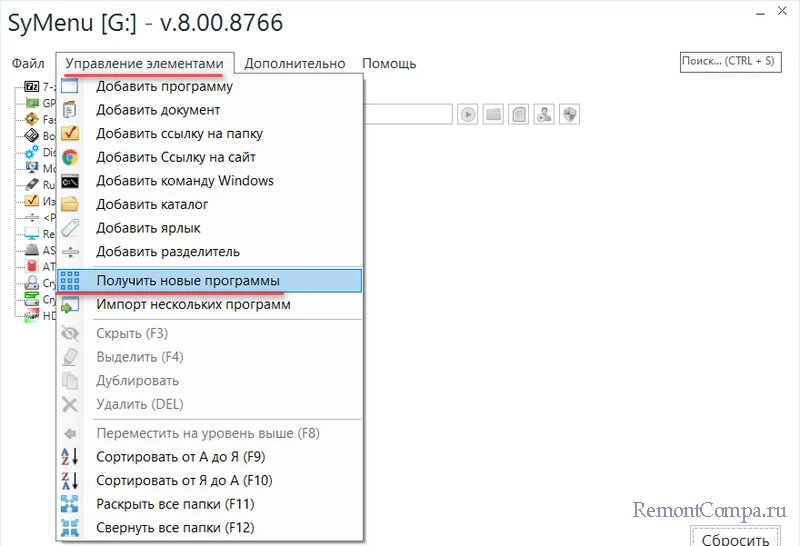Click the document pages toolbar icon

tap(518, 114)
